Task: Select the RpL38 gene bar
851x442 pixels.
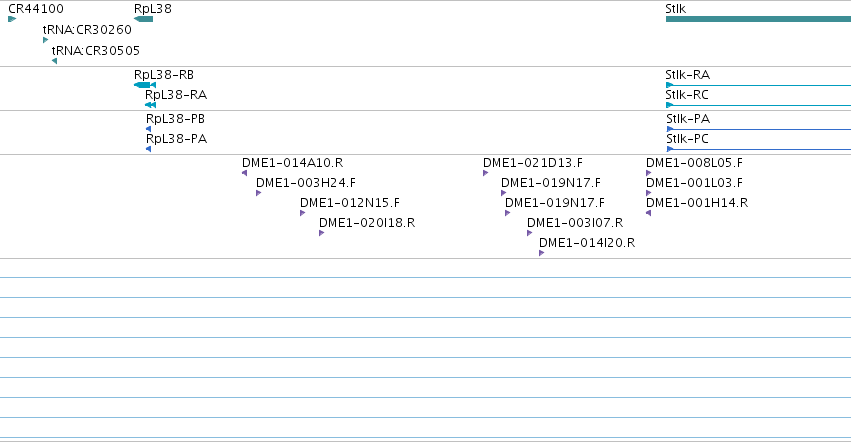Action: coord(143,19)
